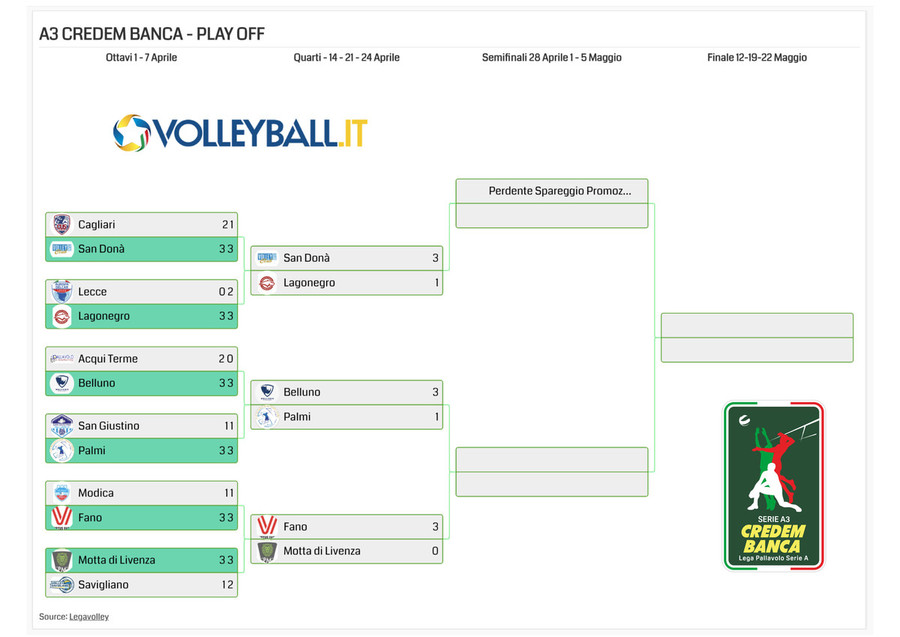Click the San Giustino team logo
Screen dimensions: 900x637
61,426
